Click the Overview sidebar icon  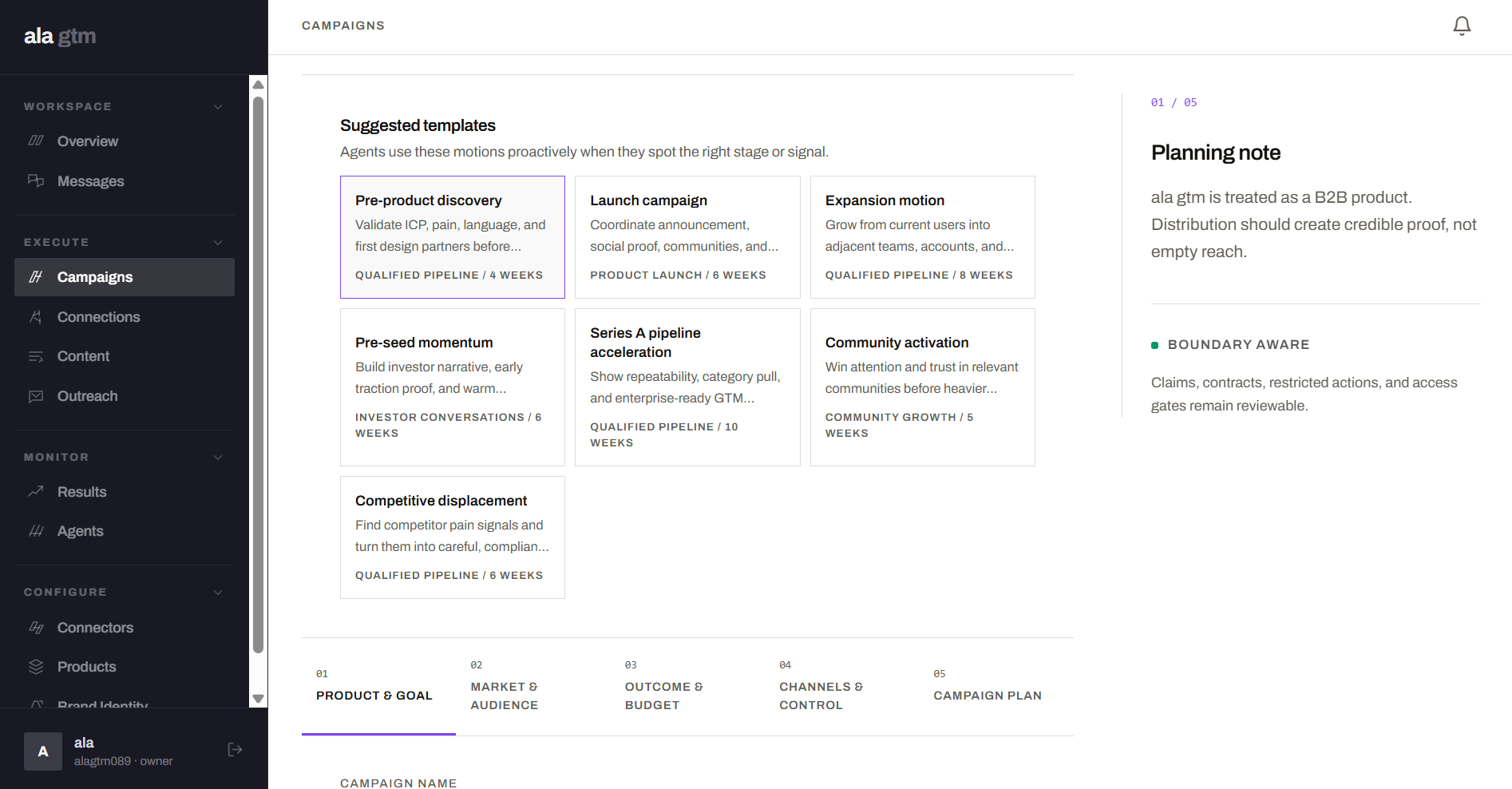tap(36, 141)
